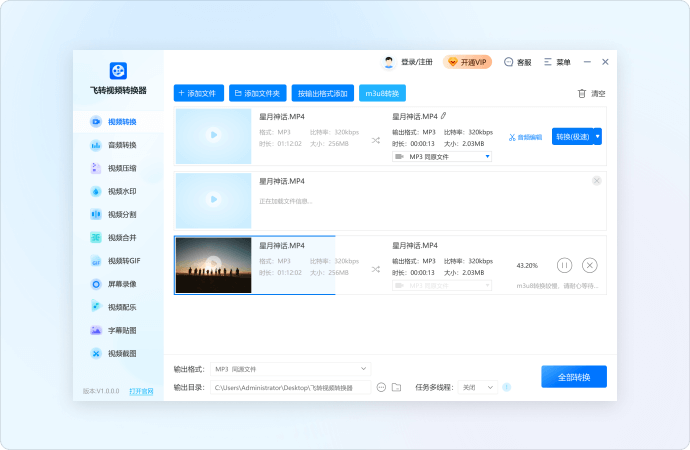The width and height of the screenshot is (690, 450).
Task: Expand the 转换(极速) arrow dropdown
Action: 598,136
